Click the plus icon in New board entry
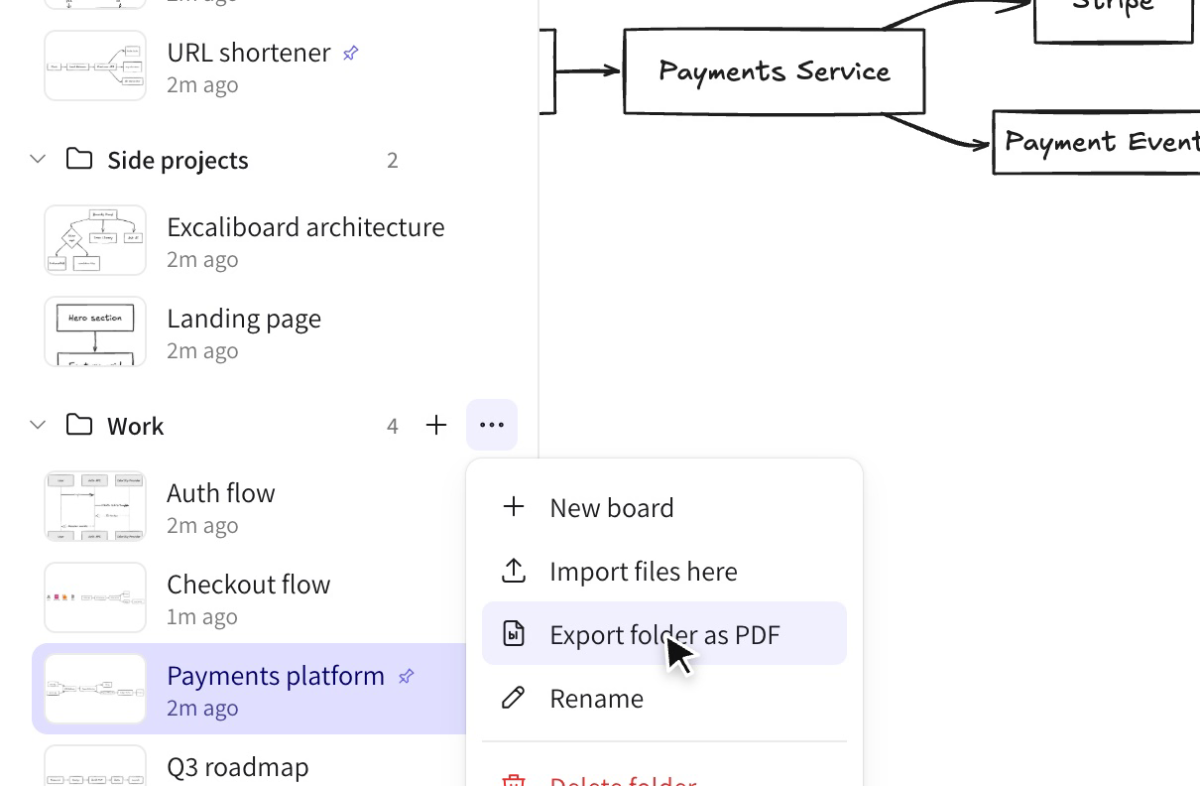 tap(513, 507)
